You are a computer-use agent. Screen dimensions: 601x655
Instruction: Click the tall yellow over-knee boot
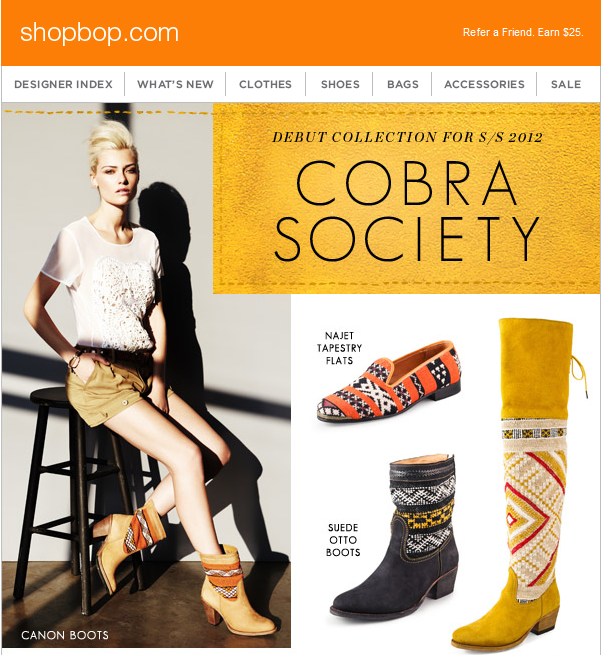tap(526, 480)
